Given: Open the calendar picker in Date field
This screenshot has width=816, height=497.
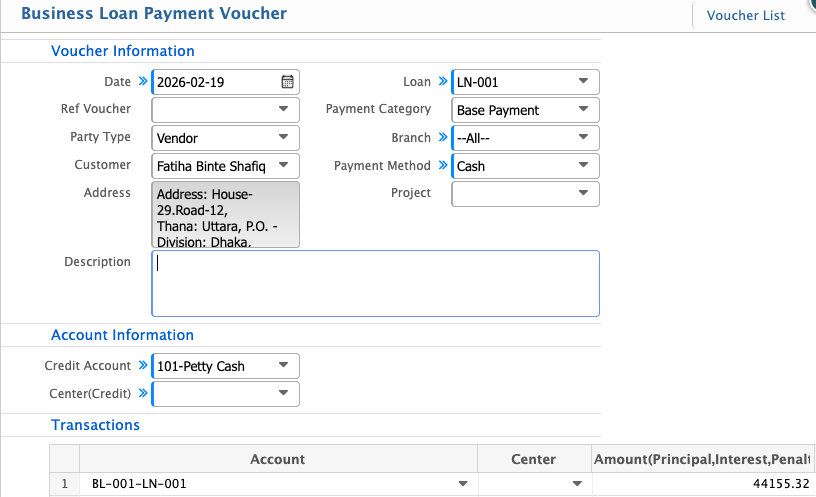Looking at the screenshot, I should [x=286, y=82].
